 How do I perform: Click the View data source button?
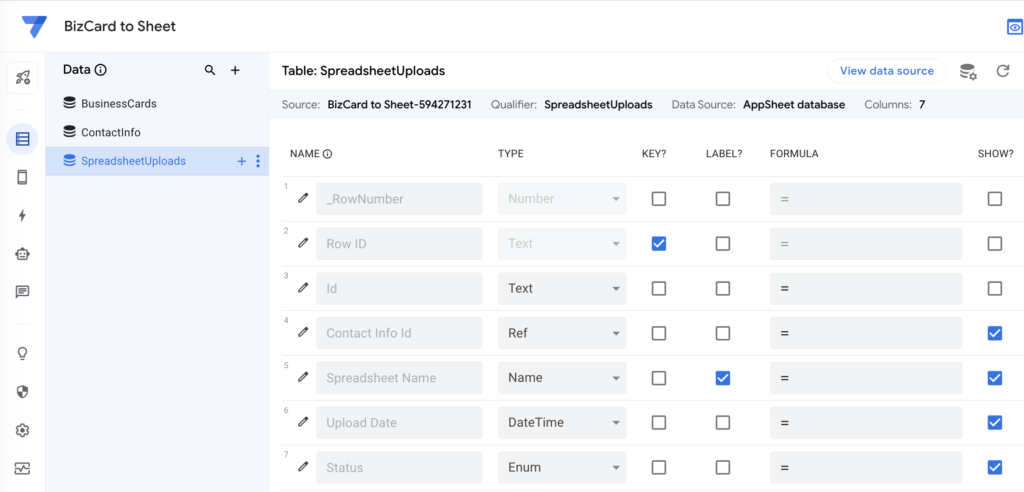click(886, 71)
